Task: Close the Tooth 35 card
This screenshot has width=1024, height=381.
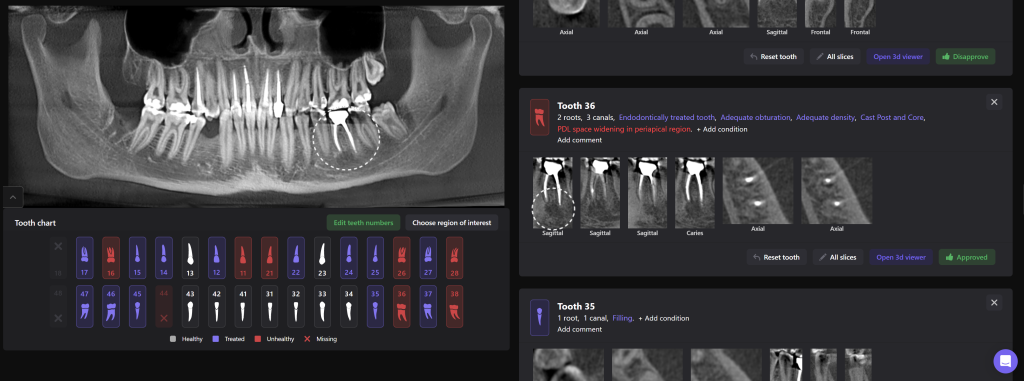Action: point(994,303)
